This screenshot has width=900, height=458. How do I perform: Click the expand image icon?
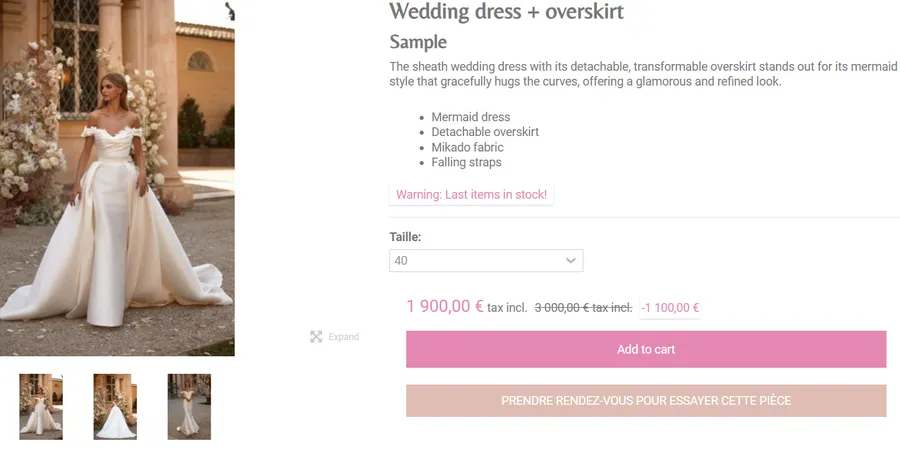[x=316, y=337]
